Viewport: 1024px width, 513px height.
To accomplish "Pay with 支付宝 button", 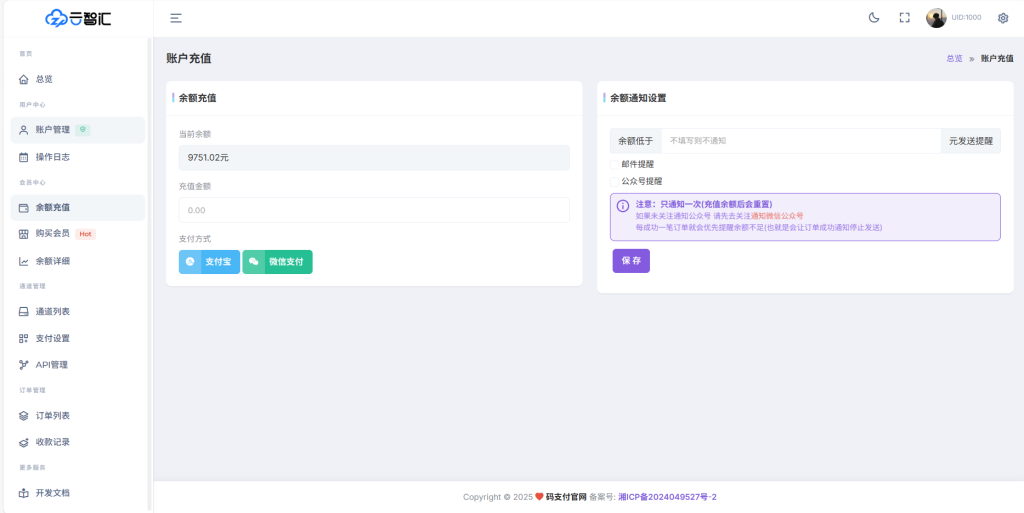I will coord(210,262).
